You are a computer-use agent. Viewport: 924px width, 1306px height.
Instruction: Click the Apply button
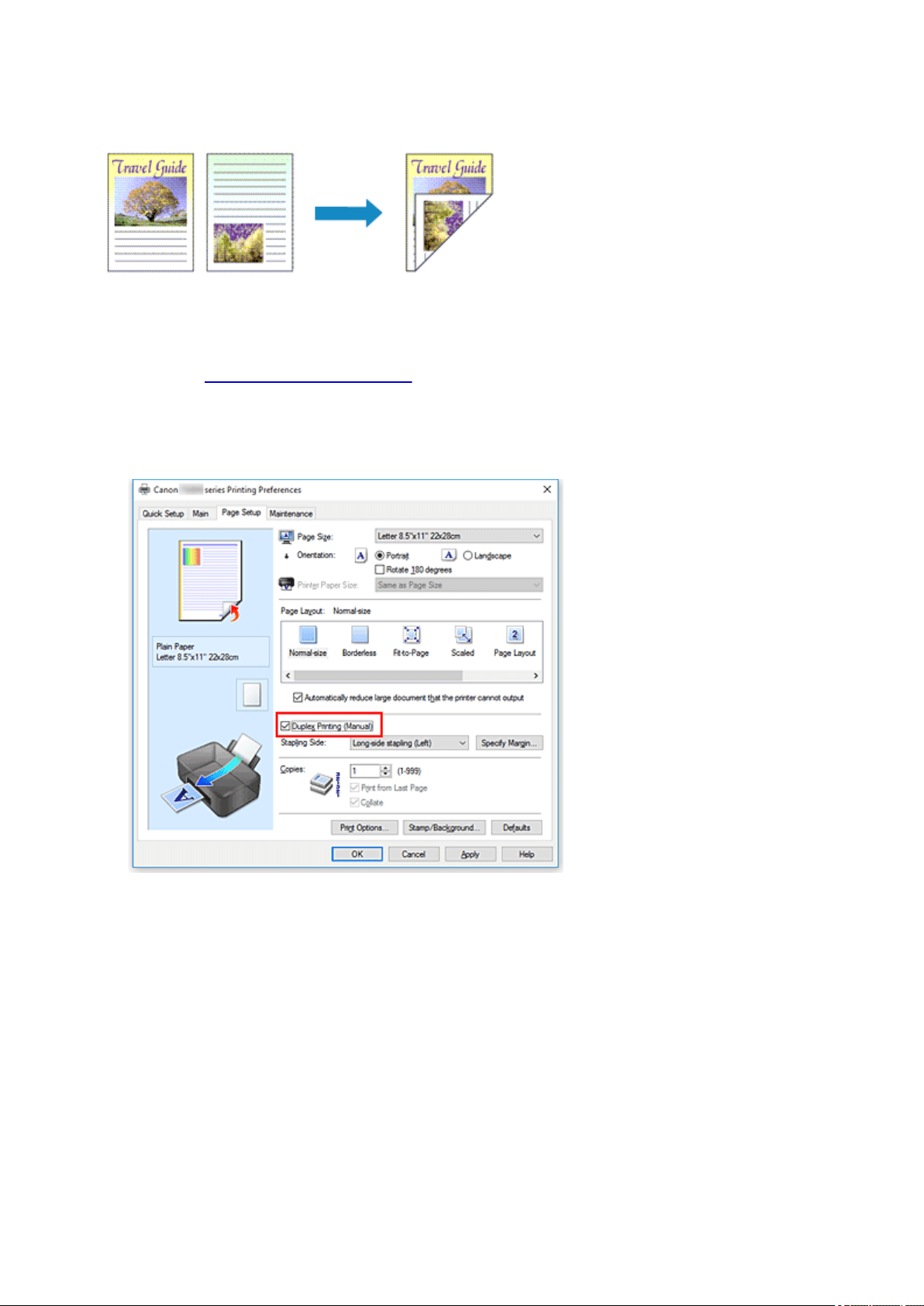(x=471, y=854)
